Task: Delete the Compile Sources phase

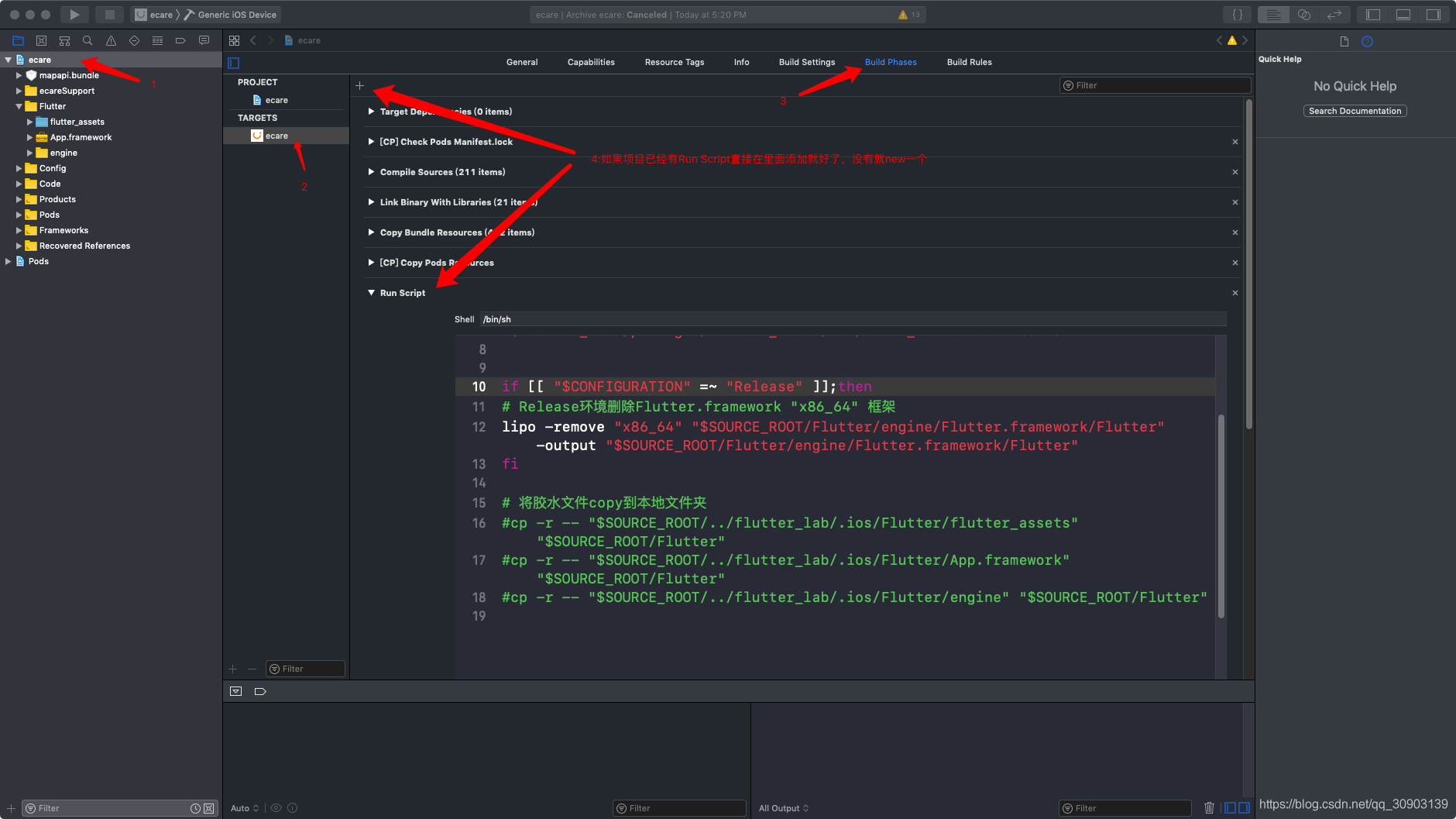Action: coord(1235,172)
